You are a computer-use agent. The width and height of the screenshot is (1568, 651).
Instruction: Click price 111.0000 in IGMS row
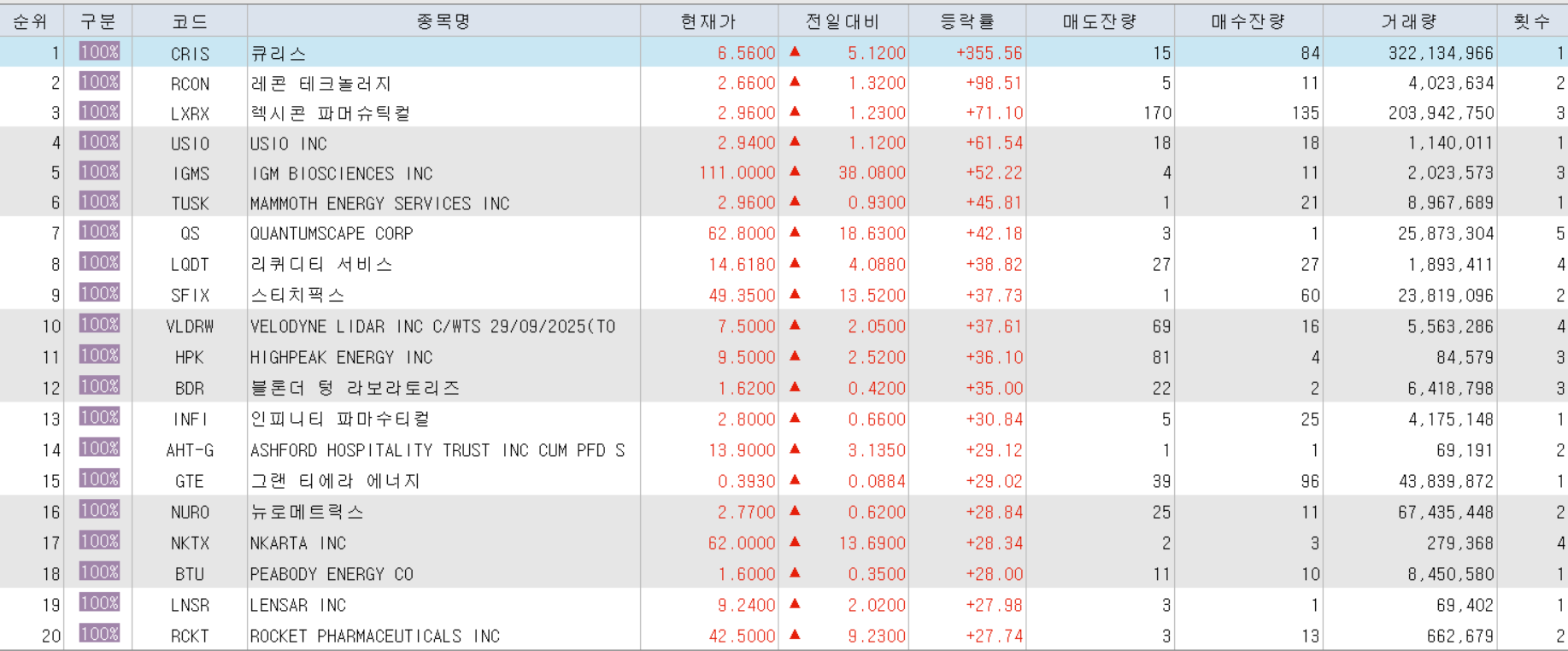pyautogui.click(x=737, y=173)
